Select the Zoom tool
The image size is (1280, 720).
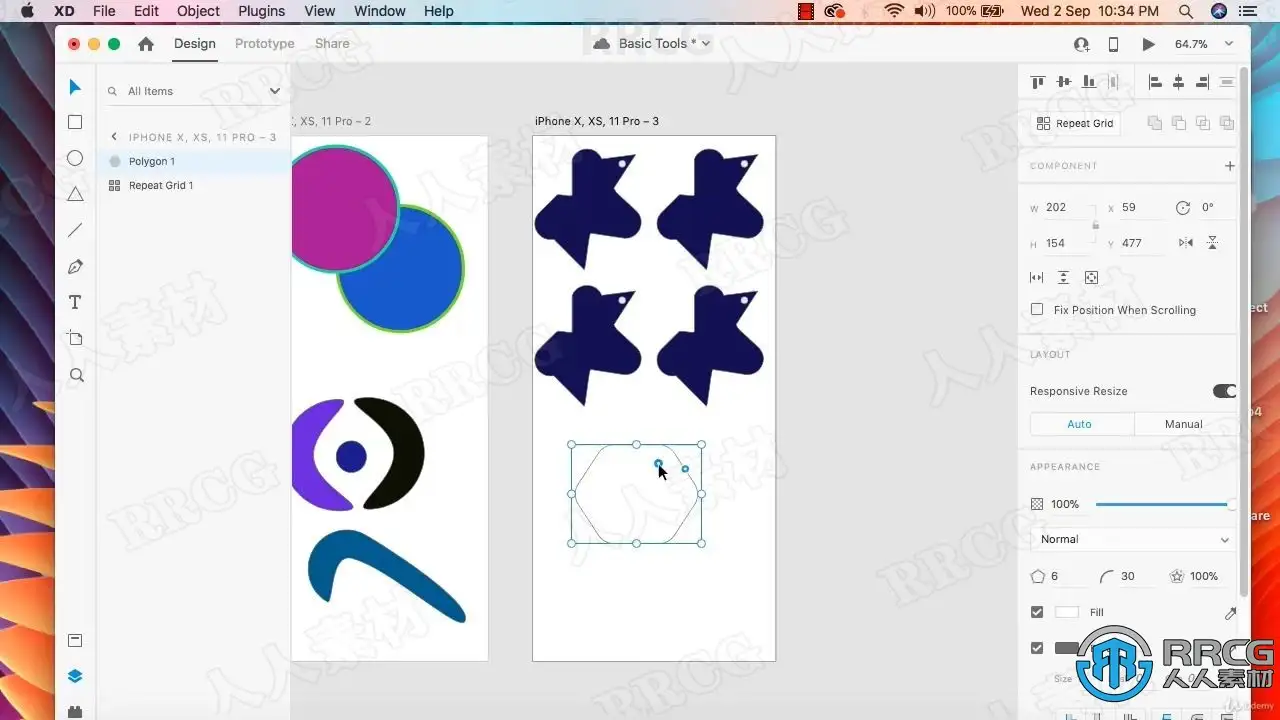(76, 375)
